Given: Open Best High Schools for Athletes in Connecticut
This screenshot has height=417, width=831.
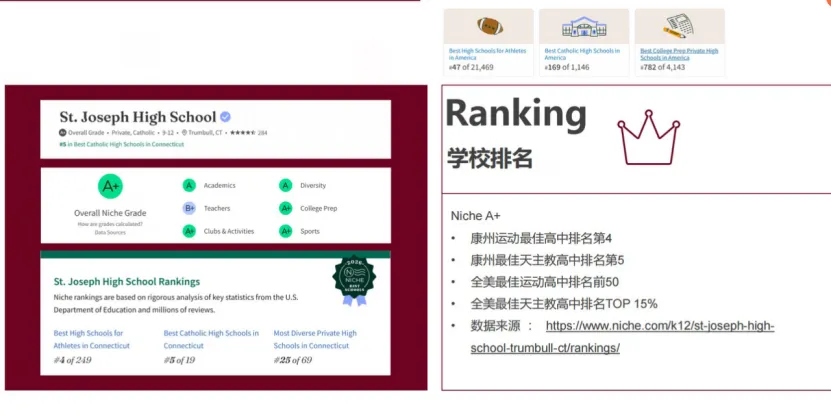Looking at the screenshot, I should 92,339.
